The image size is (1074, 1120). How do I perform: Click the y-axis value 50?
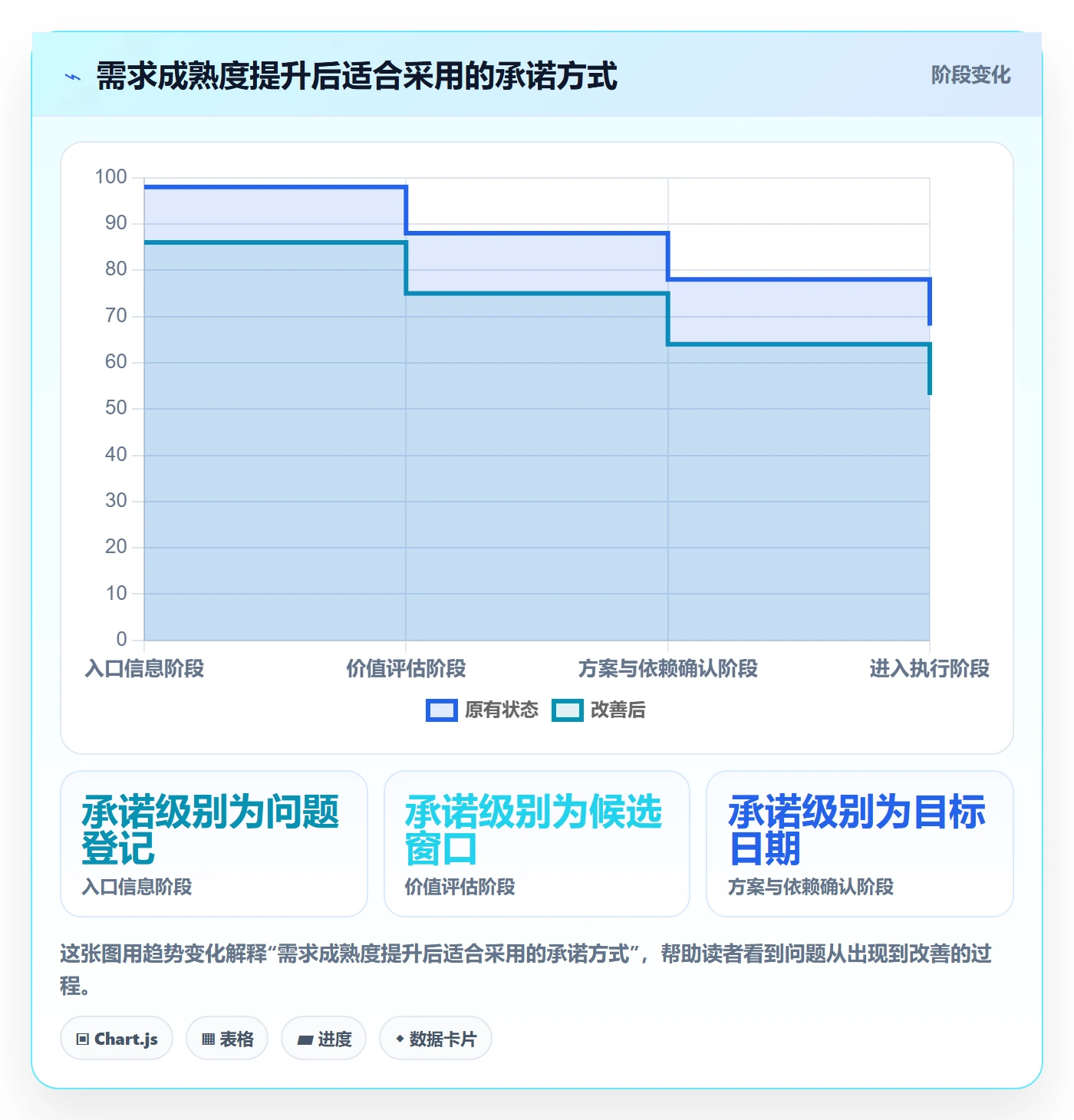click(116, 408)
